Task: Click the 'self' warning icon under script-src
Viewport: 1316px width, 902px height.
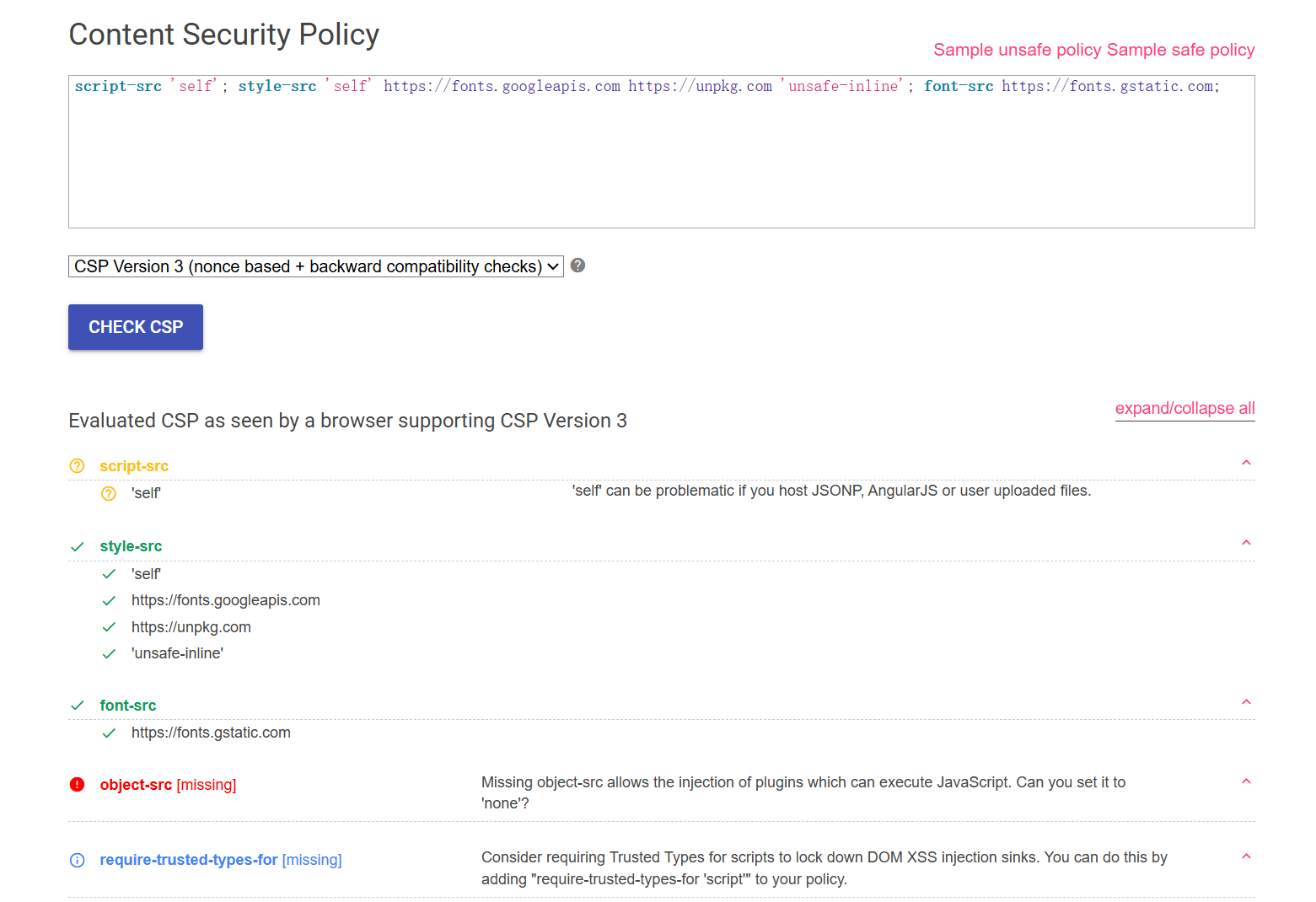Action: point(109,494)
